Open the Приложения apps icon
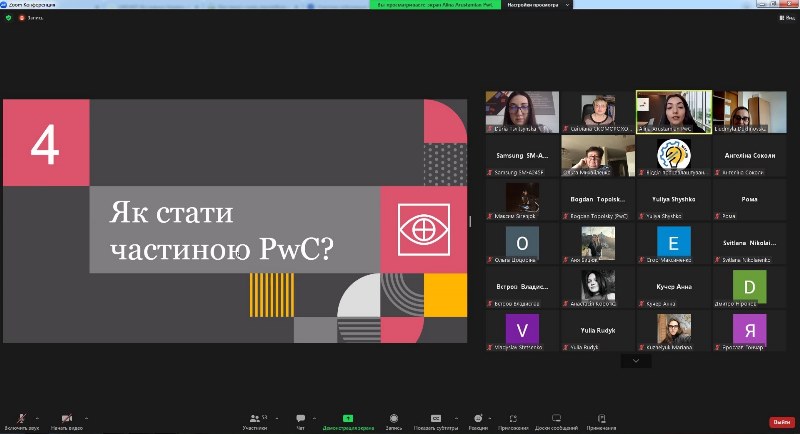The image size is (800, 434). tap(513, 418)
